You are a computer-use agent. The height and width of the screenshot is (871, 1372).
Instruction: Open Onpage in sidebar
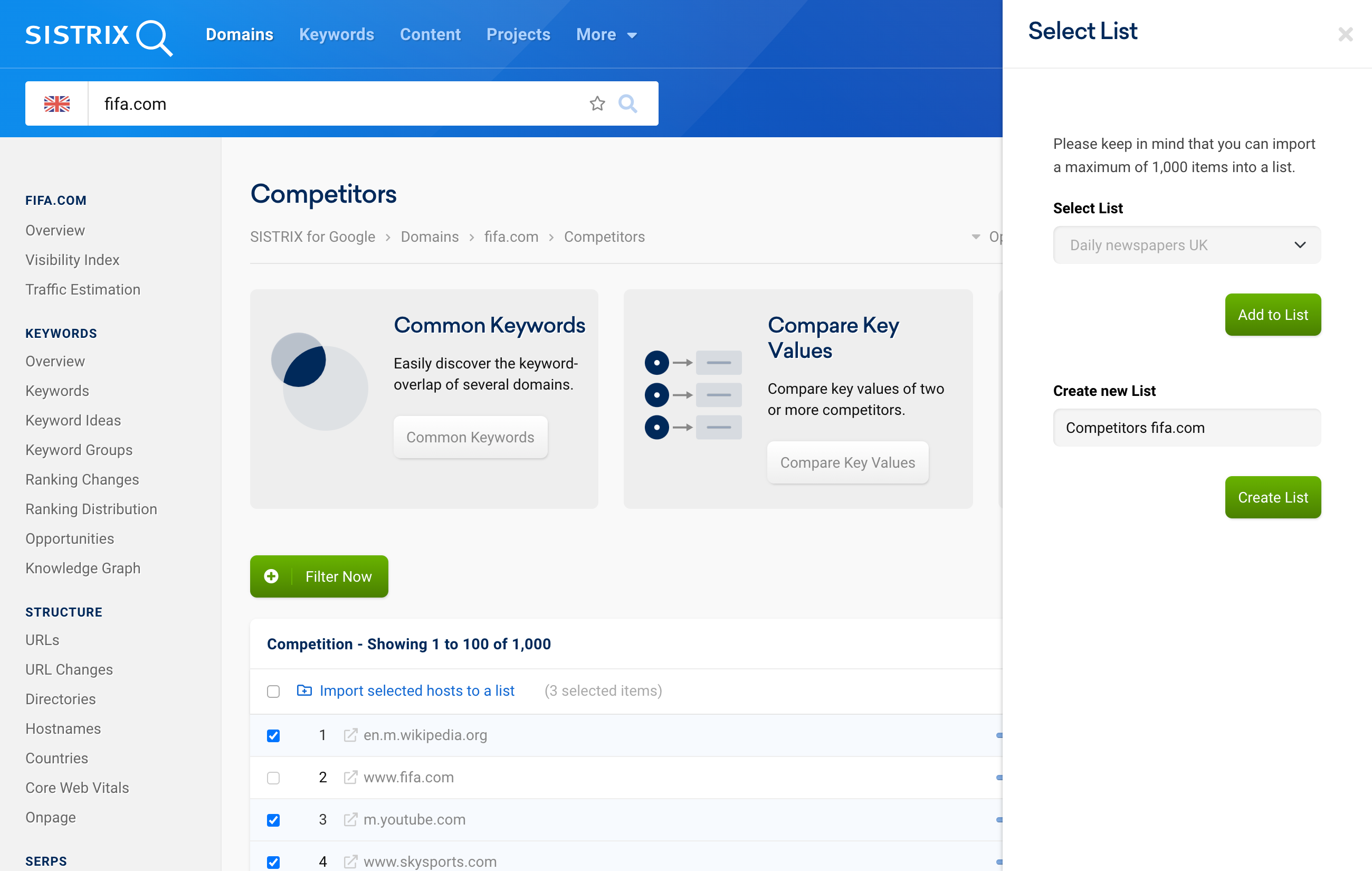[x=50, y=817]
